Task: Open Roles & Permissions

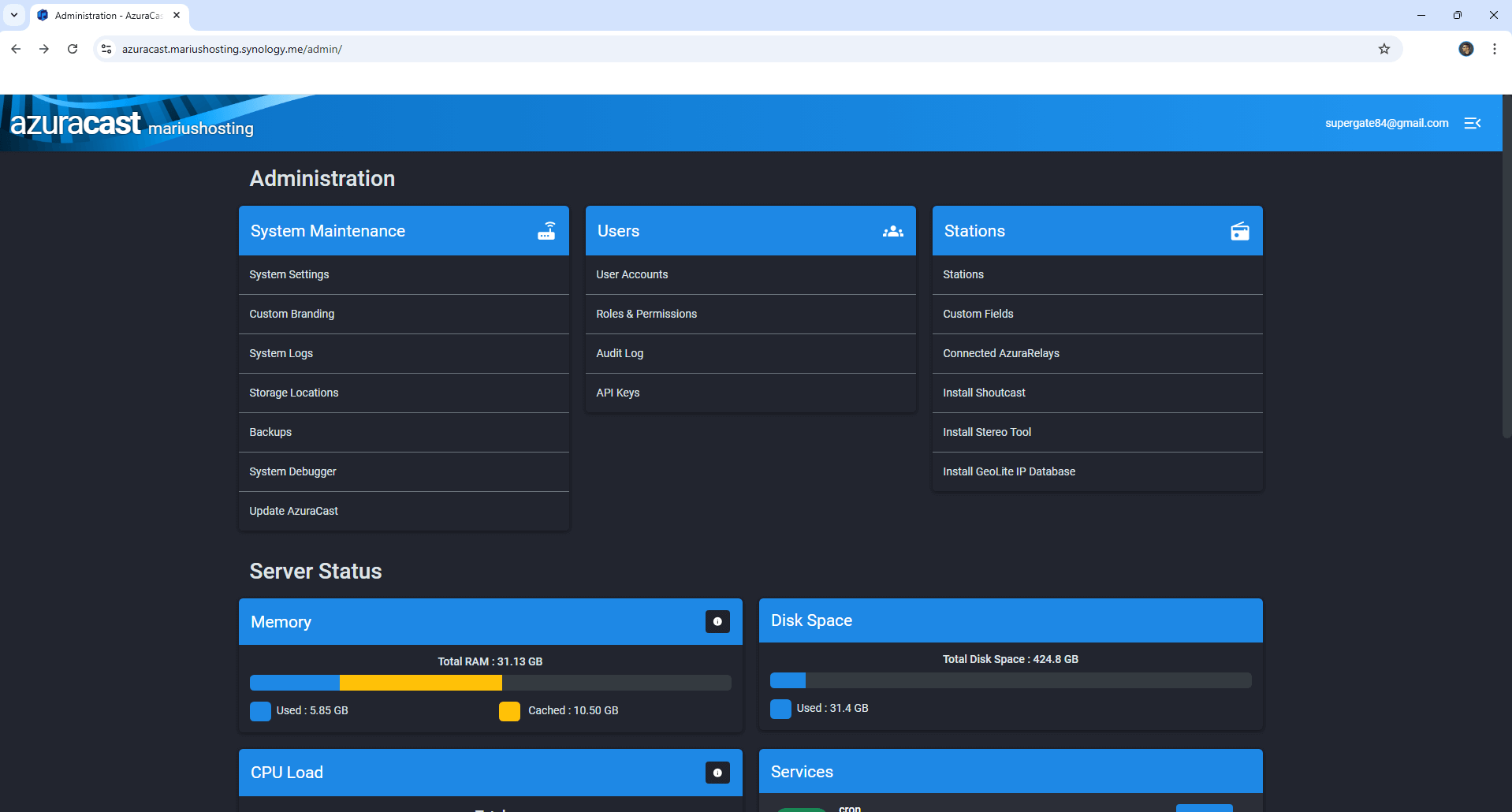Action: [x=750, y=314]
